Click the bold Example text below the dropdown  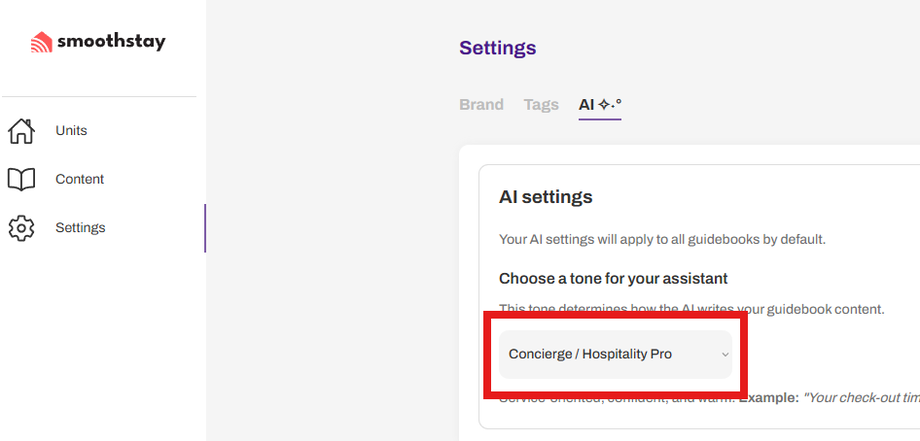(x=767, y=398)
